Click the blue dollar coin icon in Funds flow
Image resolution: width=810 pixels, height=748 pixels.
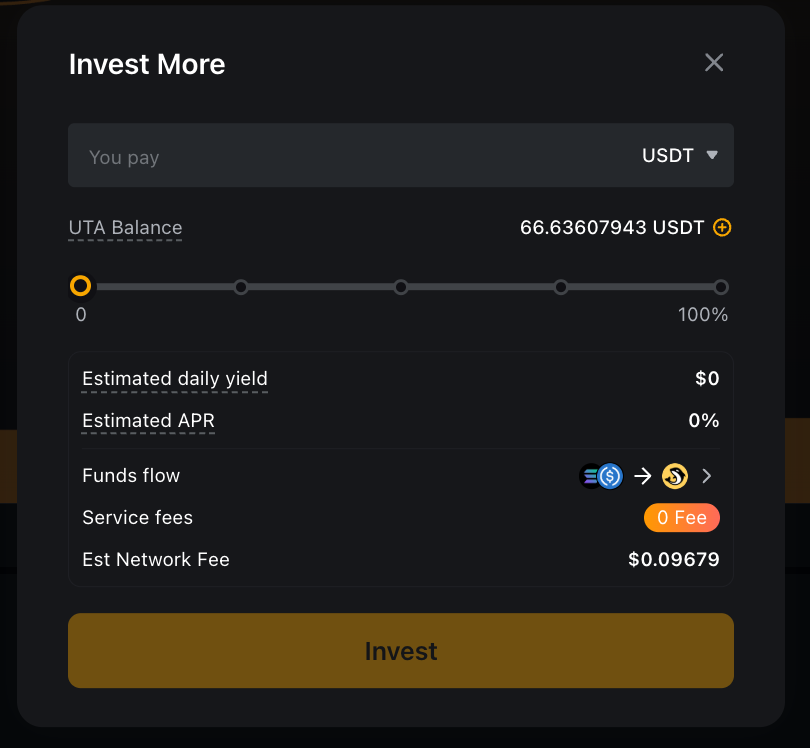coord(610,476)
